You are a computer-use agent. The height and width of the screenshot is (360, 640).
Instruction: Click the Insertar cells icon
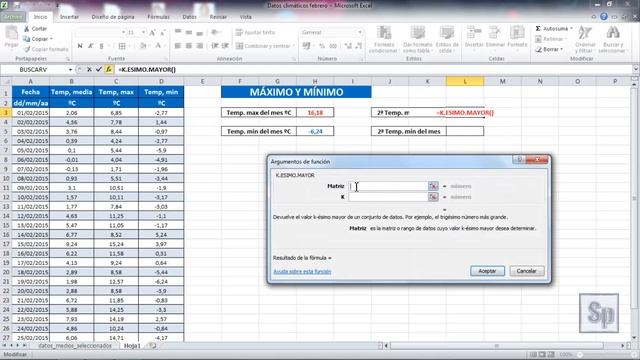(474, 33)
